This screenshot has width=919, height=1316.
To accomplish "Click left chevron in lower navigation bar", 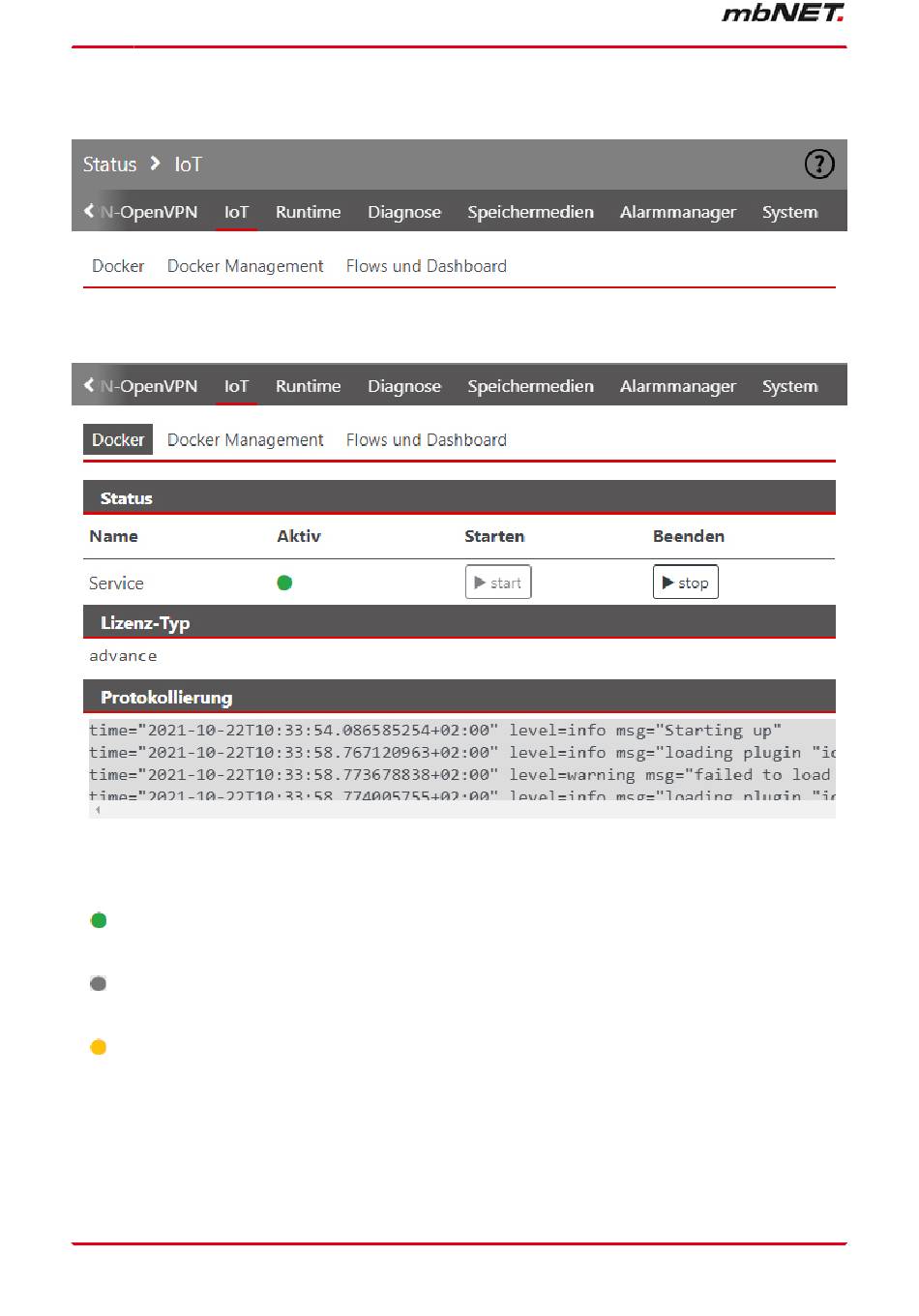I will pos(89,385).
